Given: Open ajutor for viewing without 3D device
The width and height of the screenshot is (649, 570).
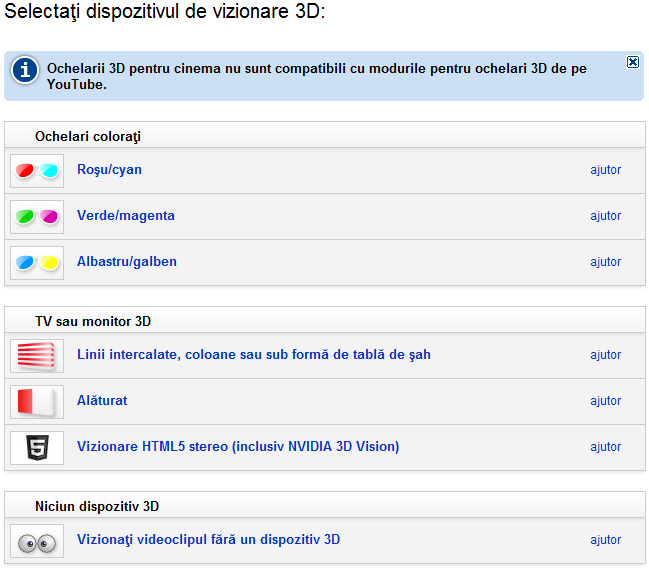Looking at the screenshot, I should click(606, 540).
